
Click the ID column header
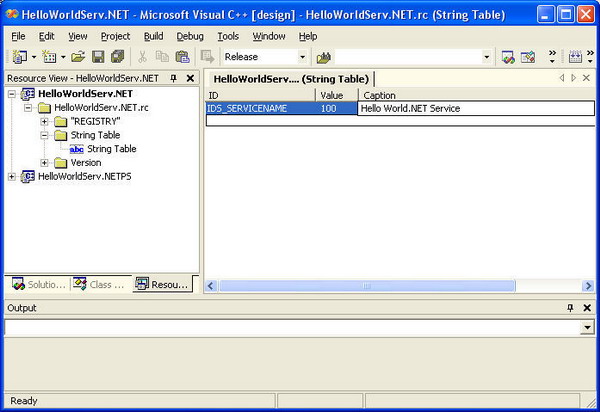tap(261, 95)
